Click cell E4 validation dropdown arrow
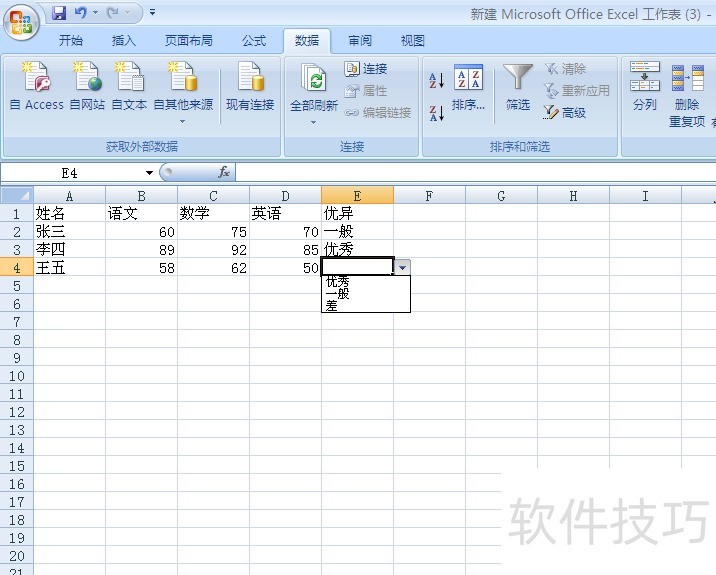716x575 pixels. click(x=402, y=267)
